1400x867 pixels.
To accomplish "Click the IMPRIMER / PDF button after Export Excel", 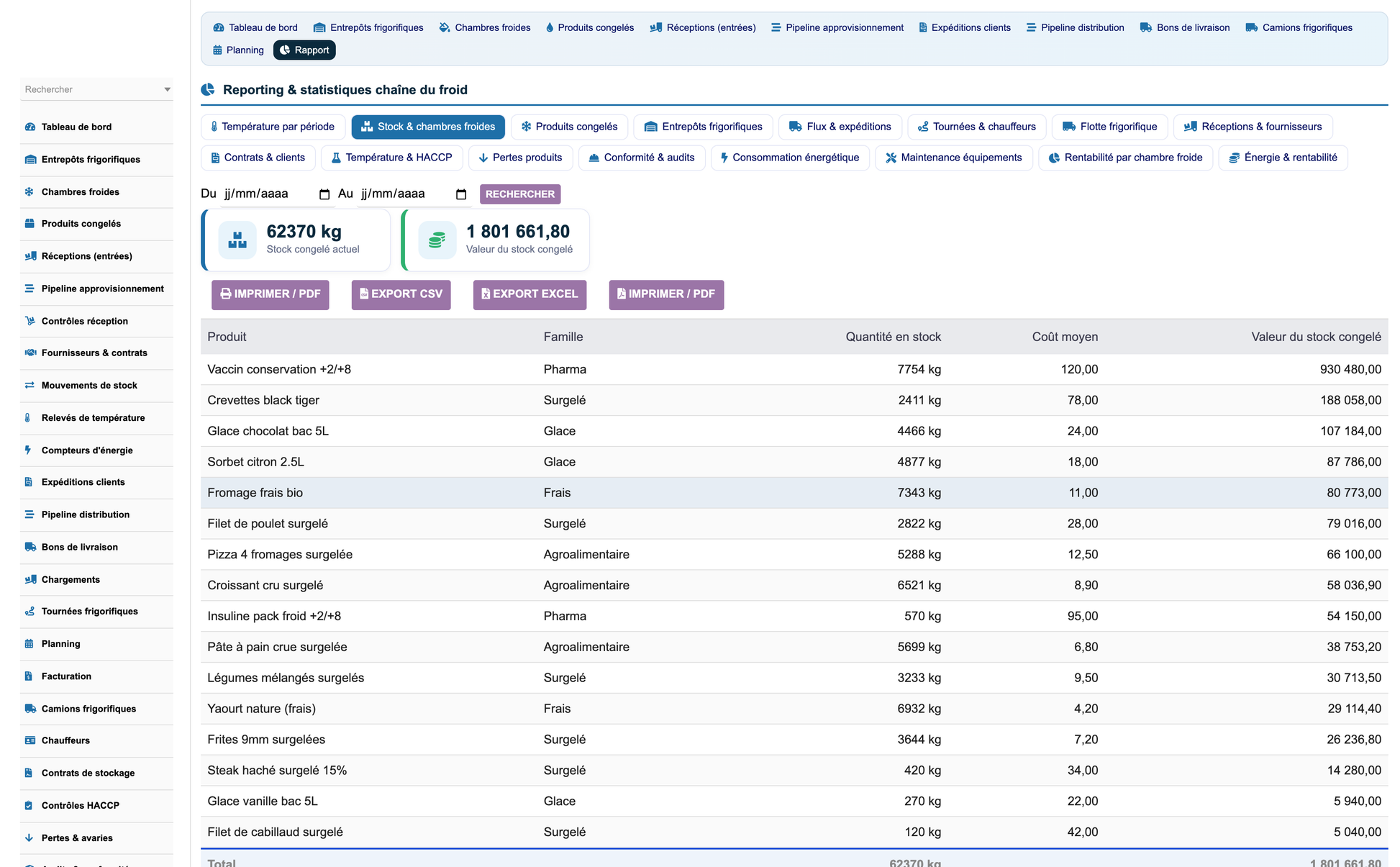I will point(667,294).
